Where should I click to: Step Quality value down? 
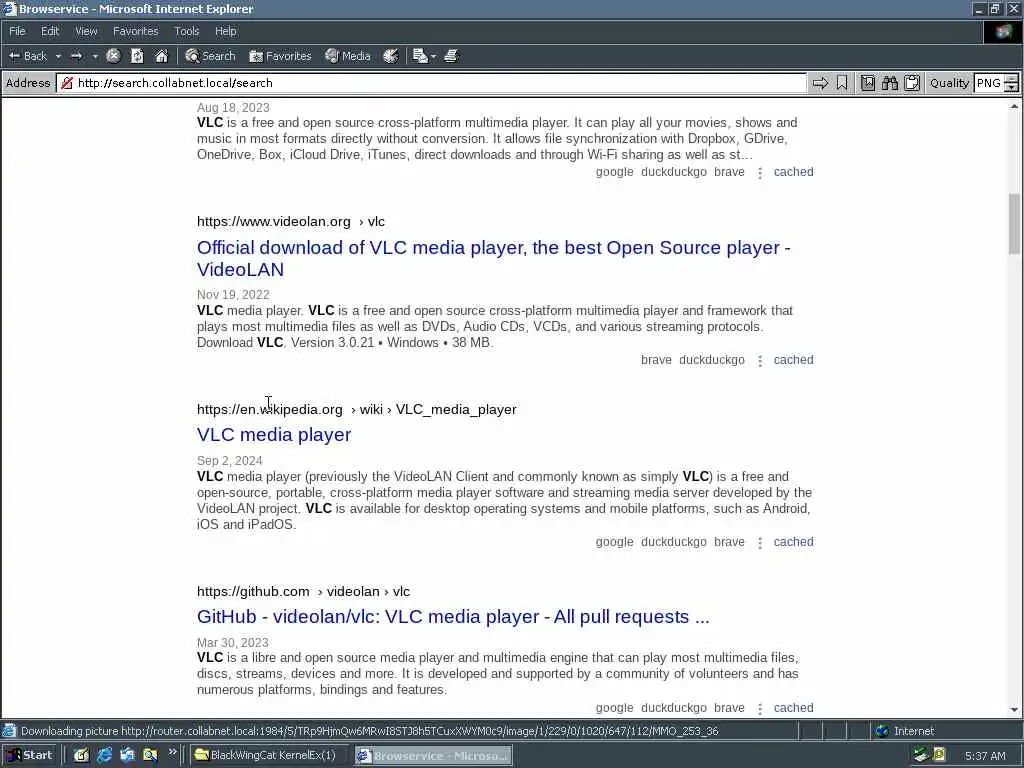(x=1011, y=88)
